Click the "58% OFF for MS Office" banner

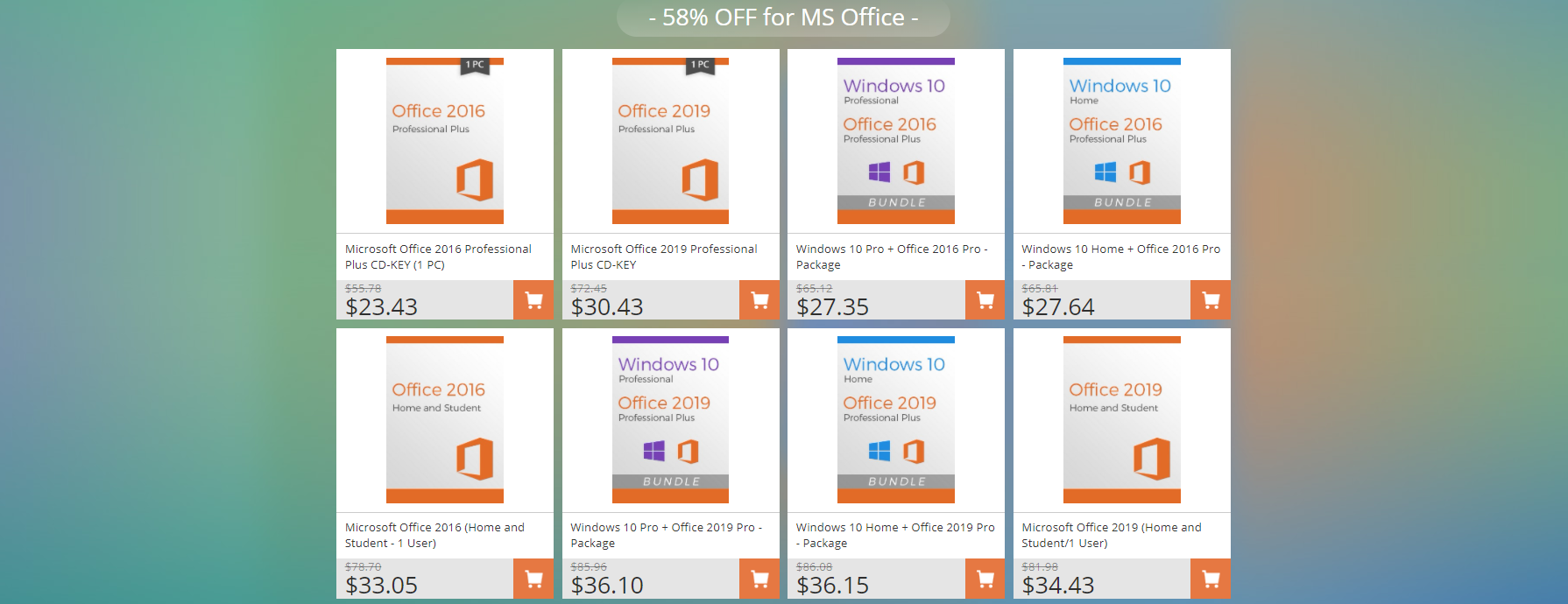pos(783,18)
